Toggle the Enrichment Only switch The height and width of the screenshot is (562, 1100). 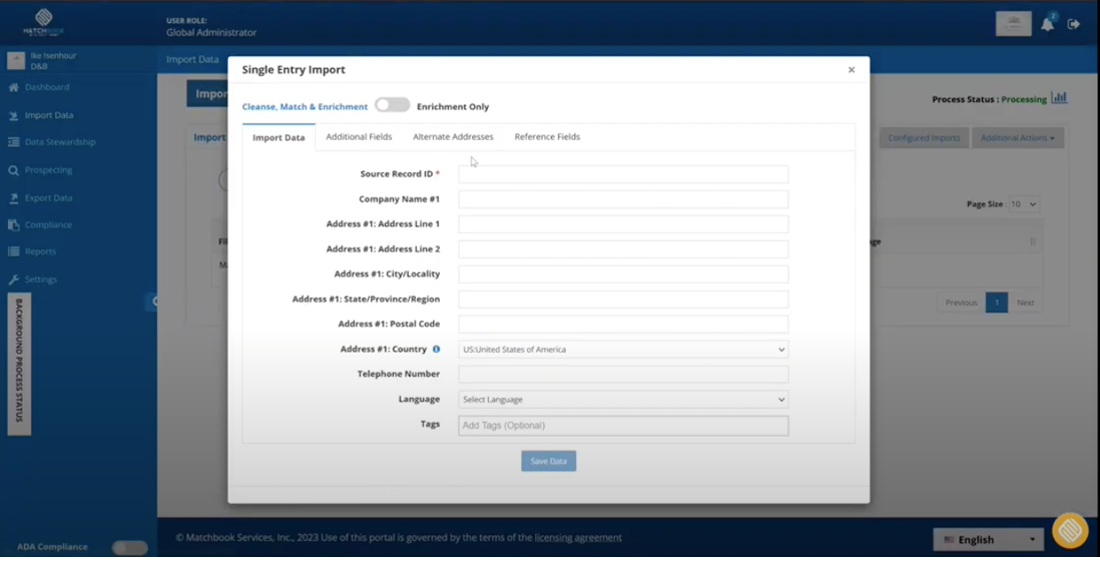tap(392, 105)
